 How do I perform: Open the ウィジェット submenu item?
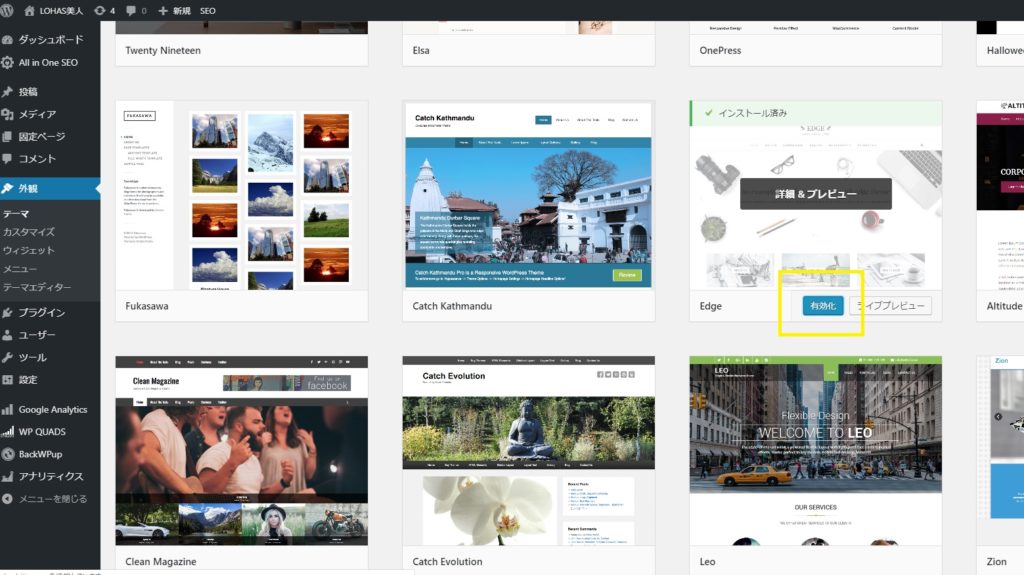[x=29, y=250]
